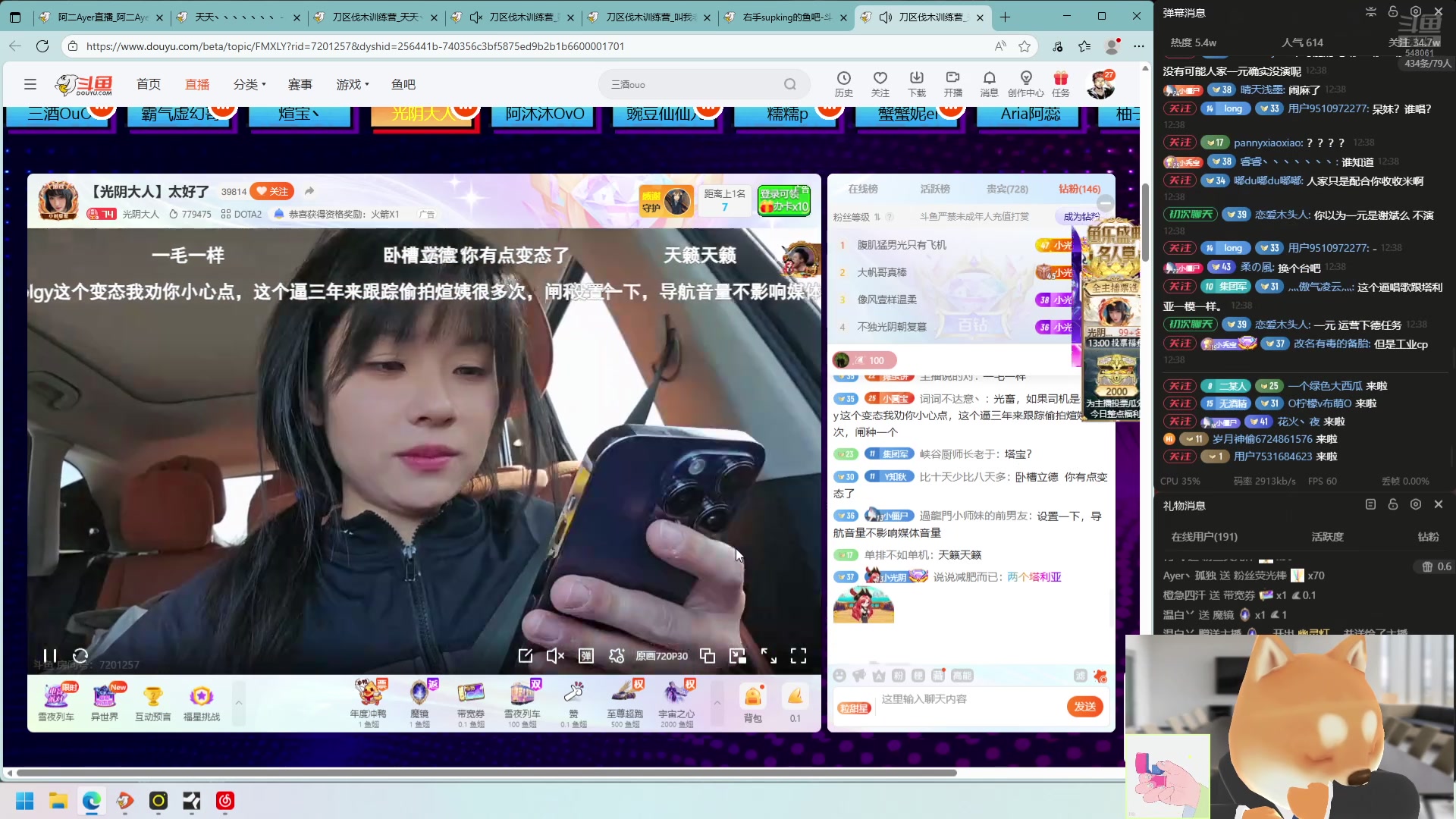Screen dimensions: 1456x819
Task: Switch to the 贵宾(728) tab
Action: click(x=1007, y=189)
